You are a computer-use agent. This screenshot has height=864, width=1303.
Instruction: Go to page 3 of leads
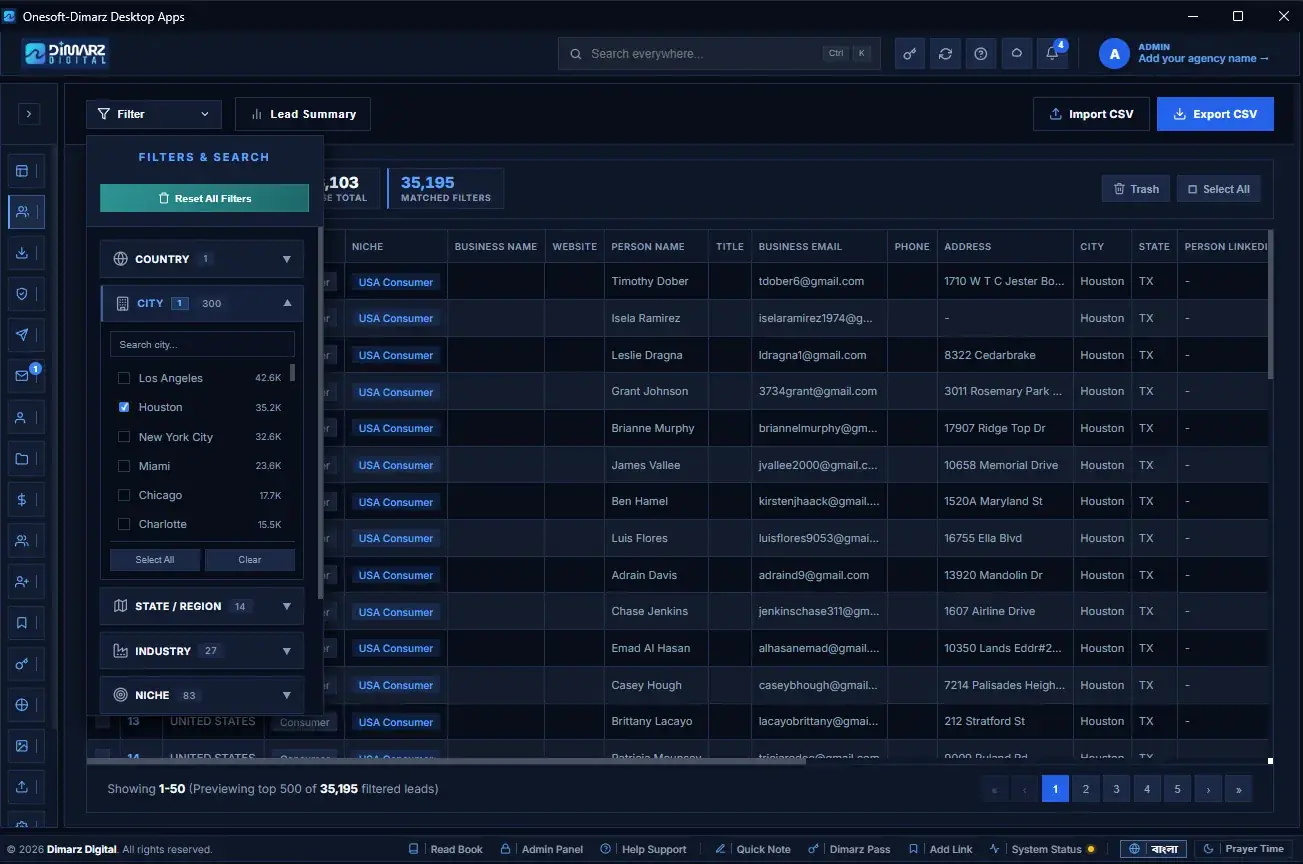1117,789
